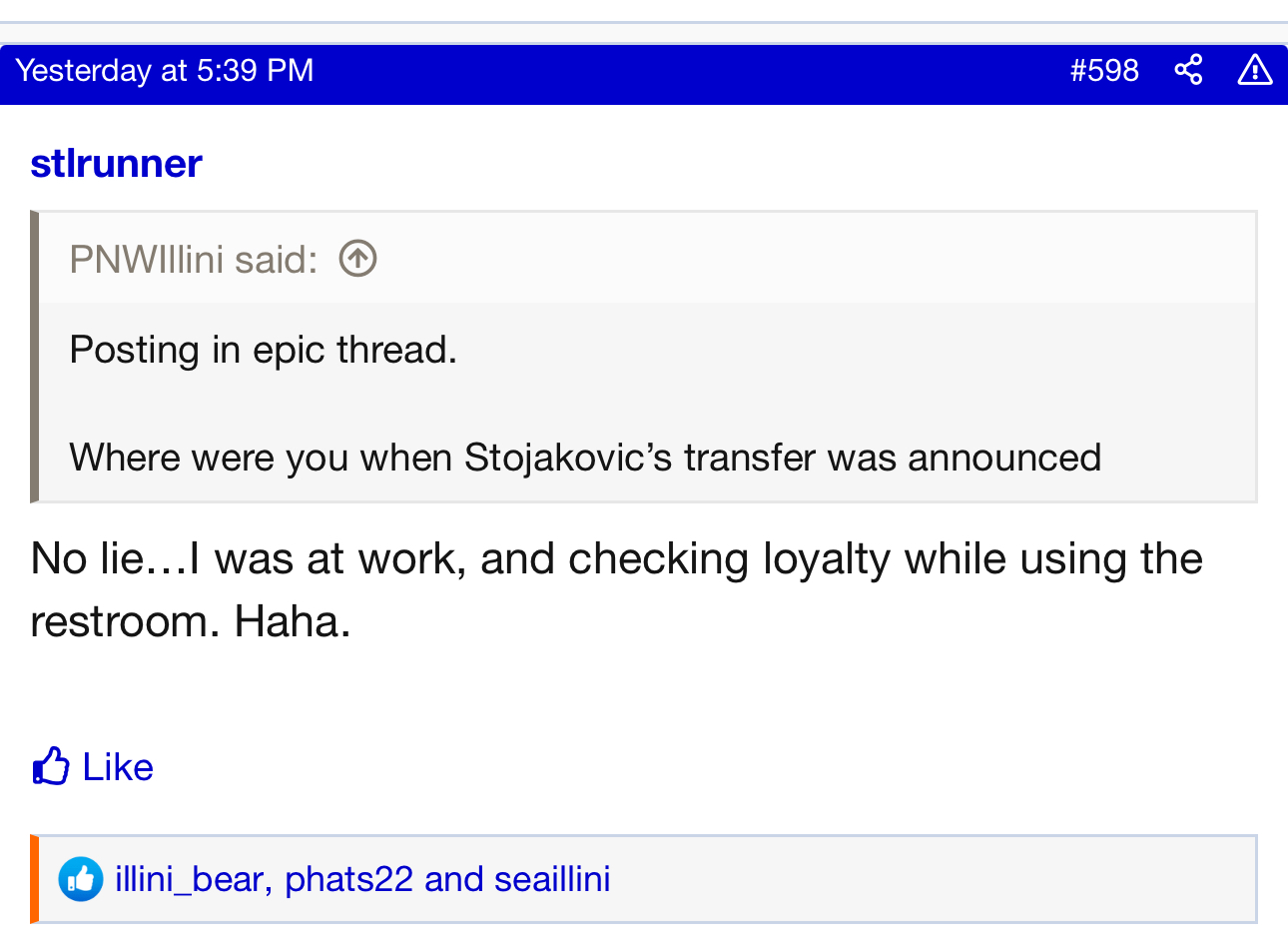Screen dimensions: 1288x950
Task: Click empty space in the reactions bar
Action: click(929, 879)
